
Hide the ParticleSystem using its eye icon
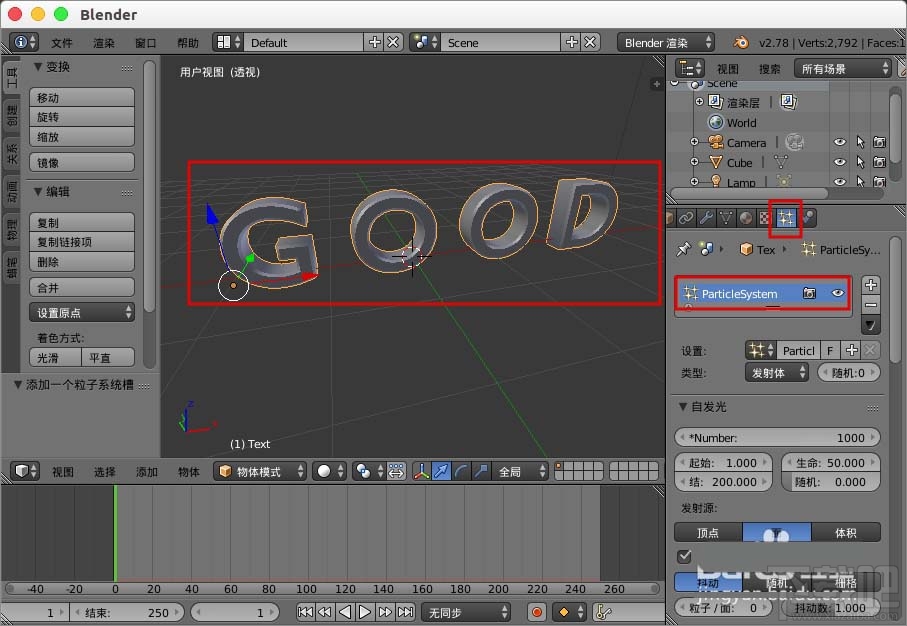840,293
